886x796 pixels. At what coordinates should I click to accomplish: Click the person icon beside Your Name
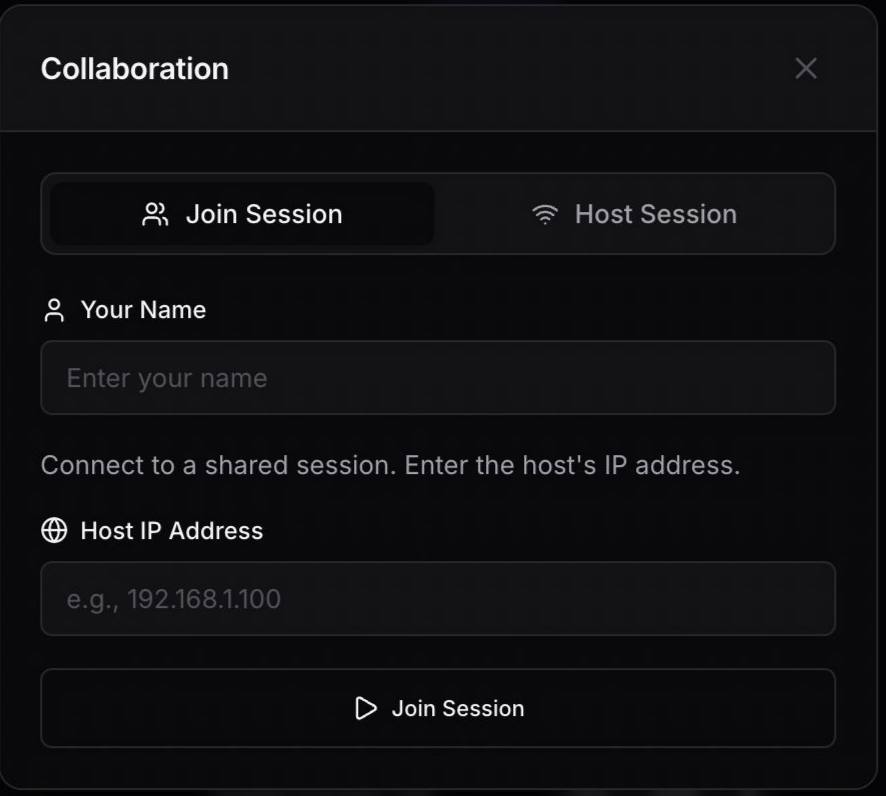point(54,310)
